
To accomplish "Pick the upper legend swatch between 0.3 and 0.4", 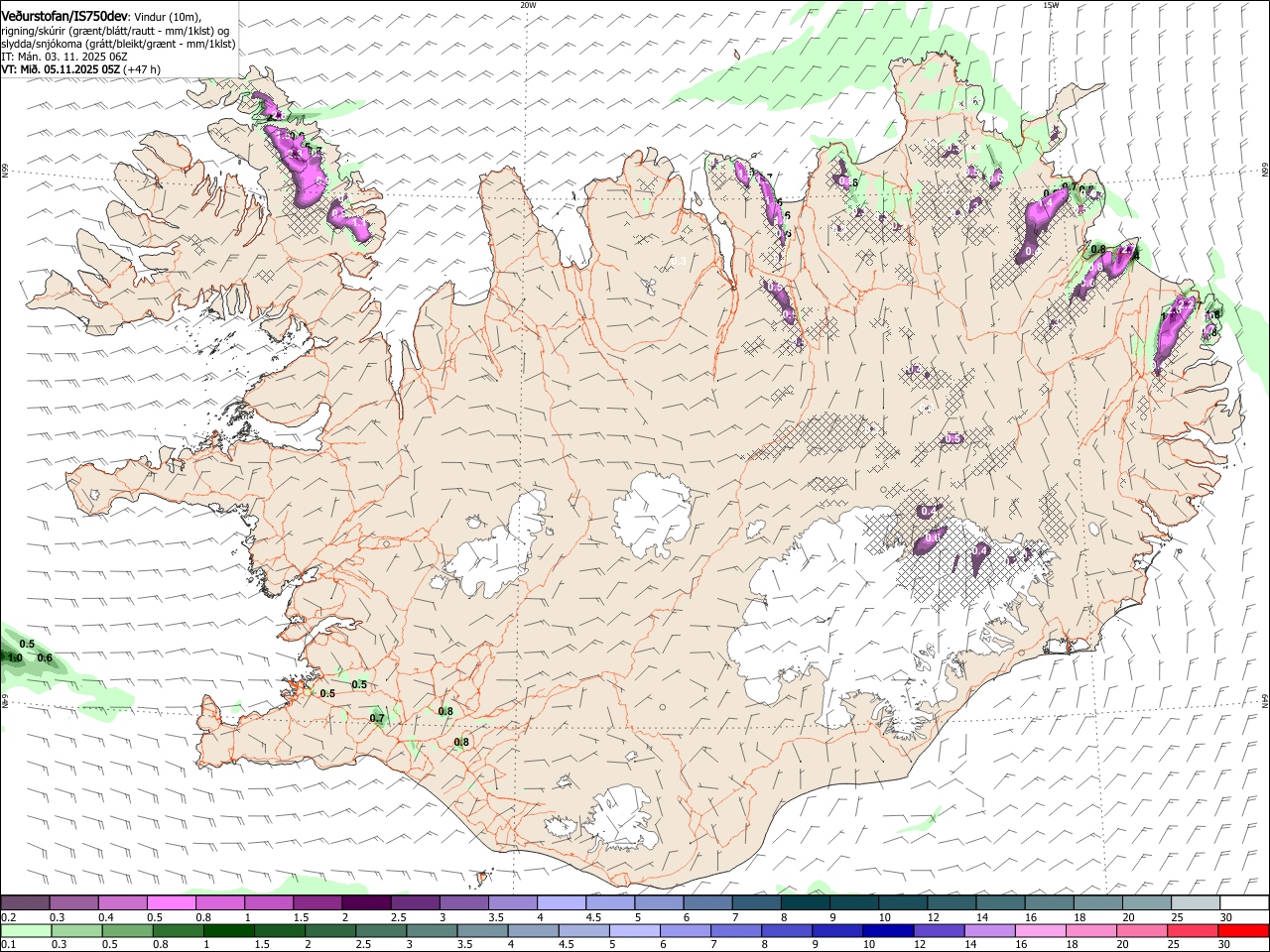I will pos(74,903).
